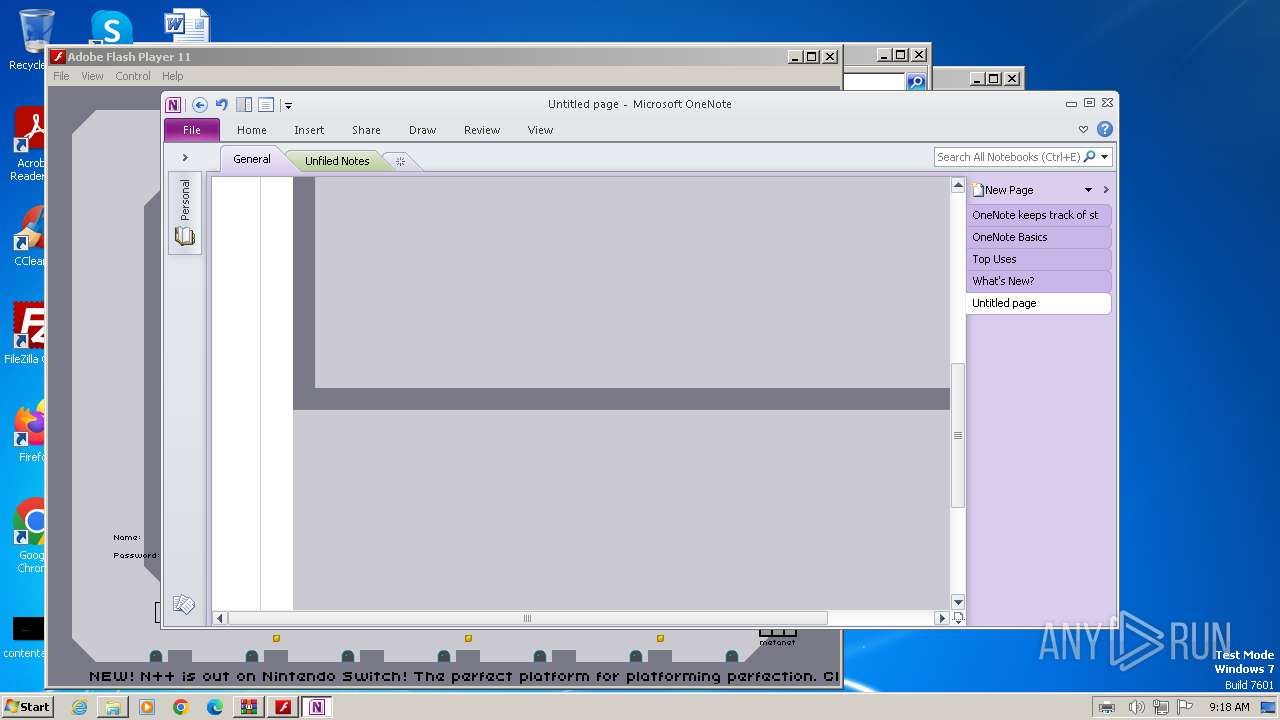Launch Microsoft Edge from the taskbar
1280x720 pixels.
coord(215,707)
